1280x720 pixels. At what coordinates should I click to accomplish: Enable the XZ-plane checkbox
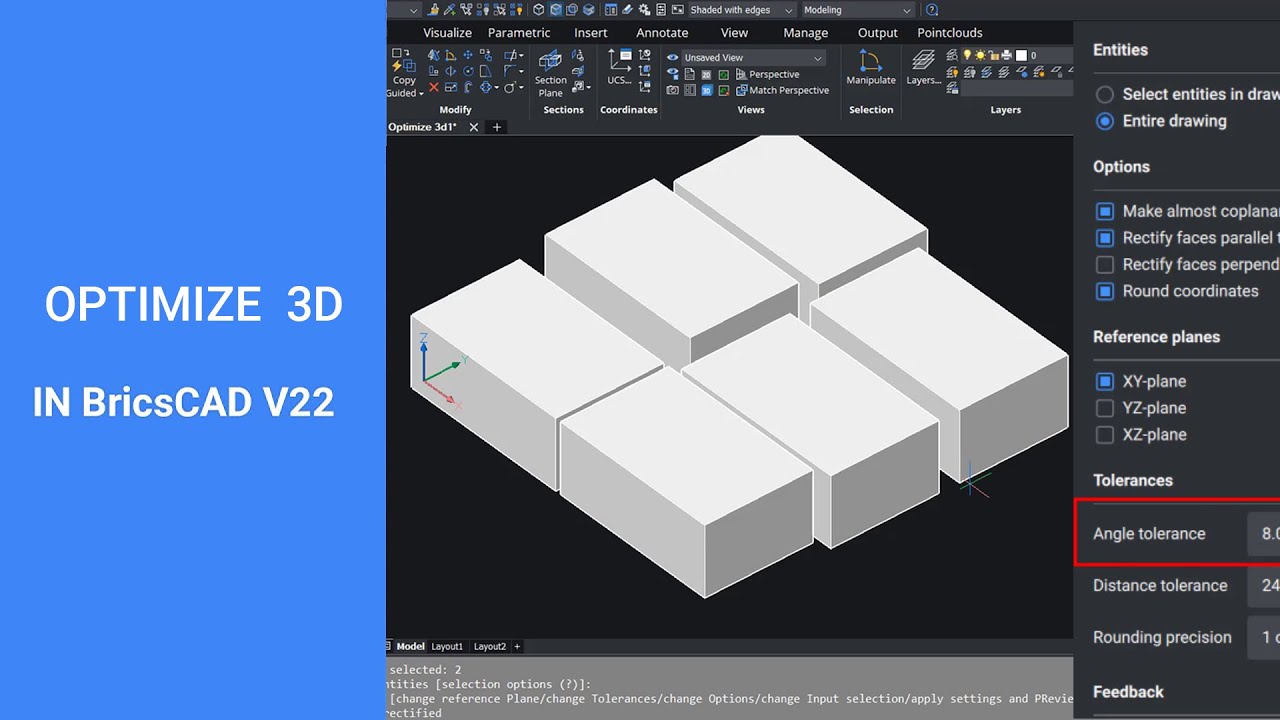click(1105, 435)
